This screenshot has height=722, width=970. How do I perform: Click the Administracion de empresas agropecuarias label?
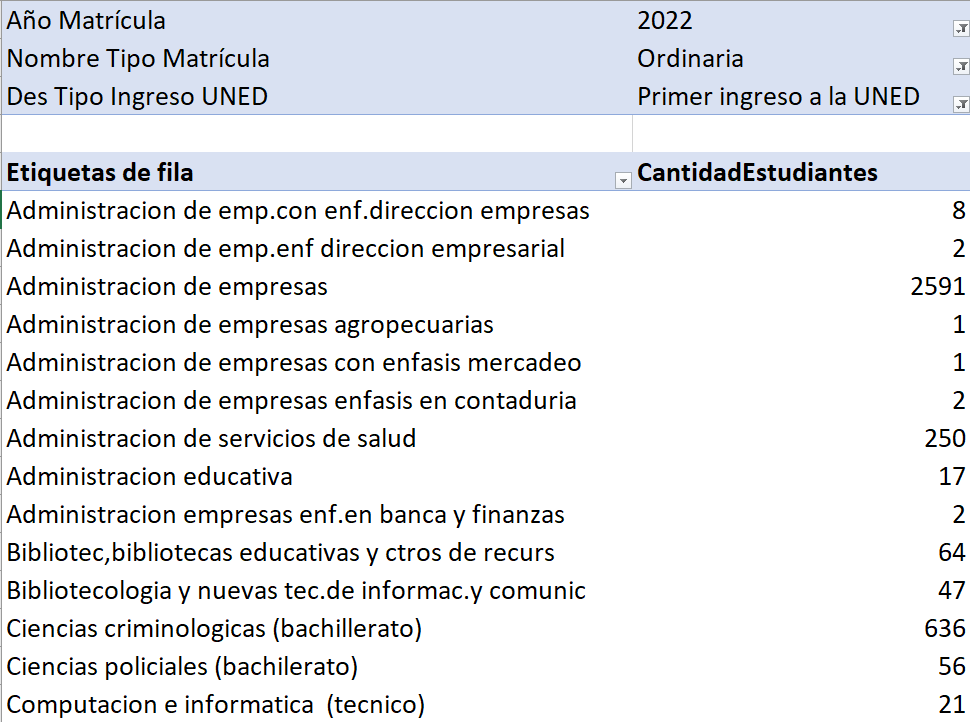250,325
